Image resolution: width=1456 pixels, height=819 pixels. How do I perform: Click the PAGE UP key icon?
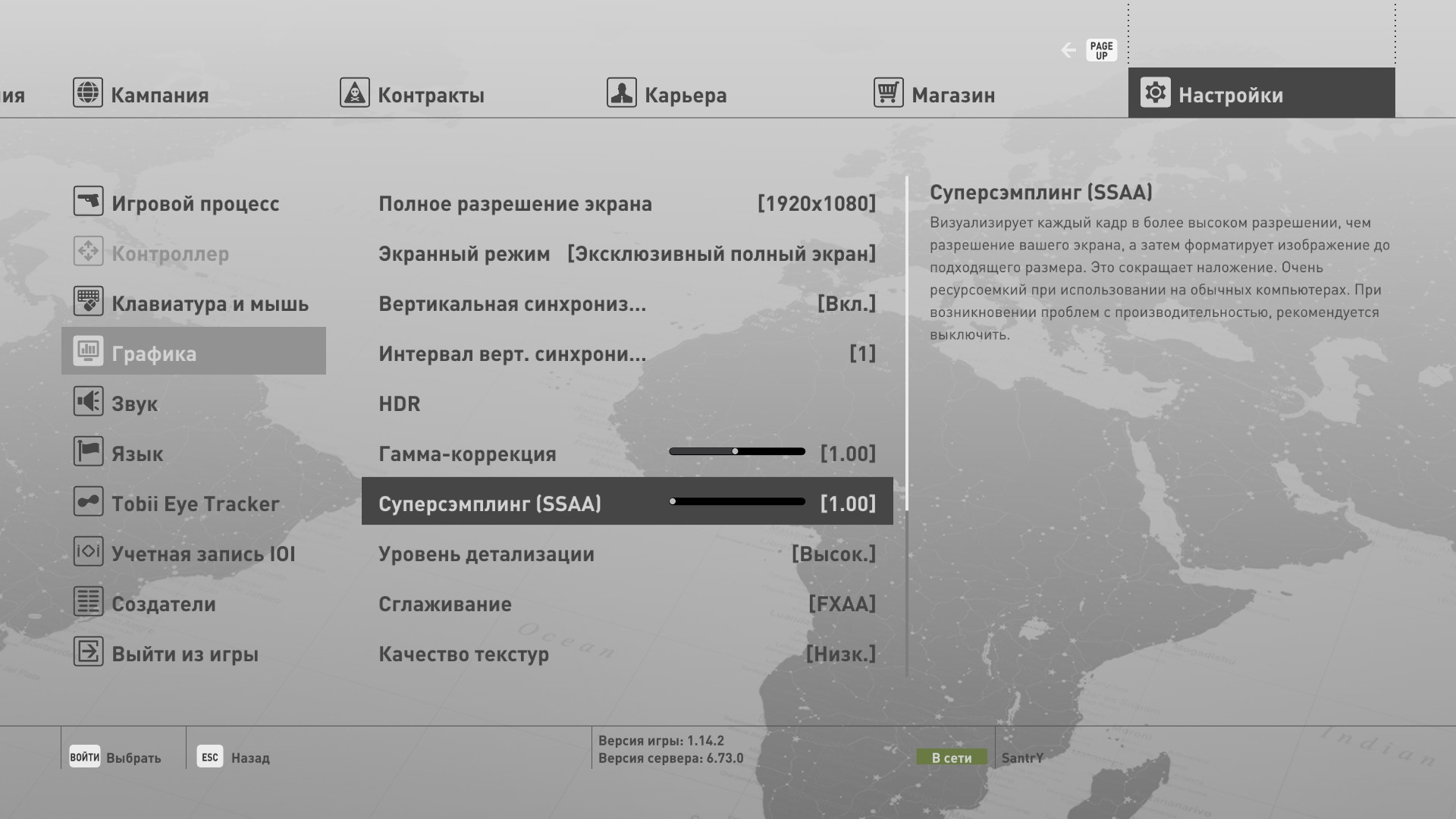tap(1102, 50)
